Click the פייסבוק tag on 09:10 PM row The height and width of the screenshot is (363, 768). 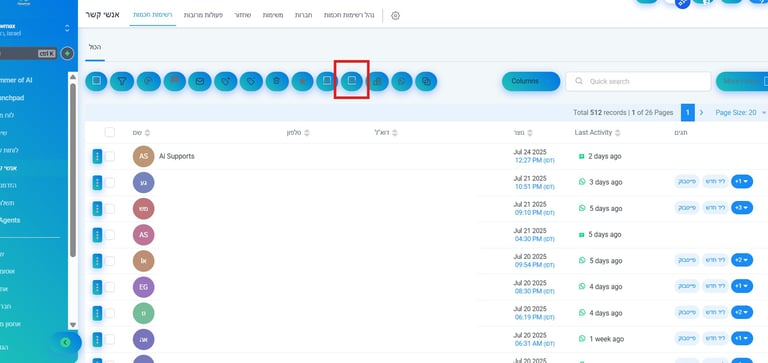(687, 208)
